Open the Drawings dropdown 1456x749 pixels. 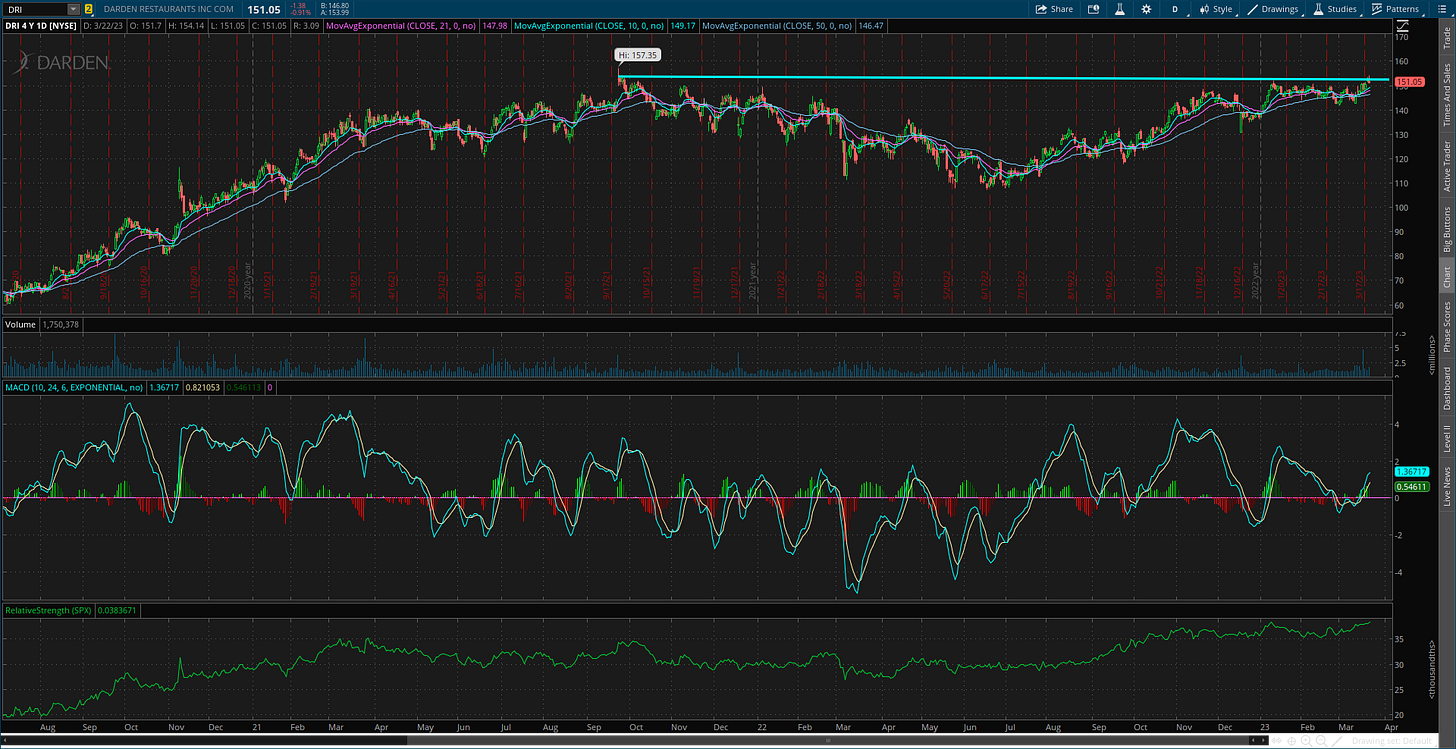click(x=1272, y=9)
